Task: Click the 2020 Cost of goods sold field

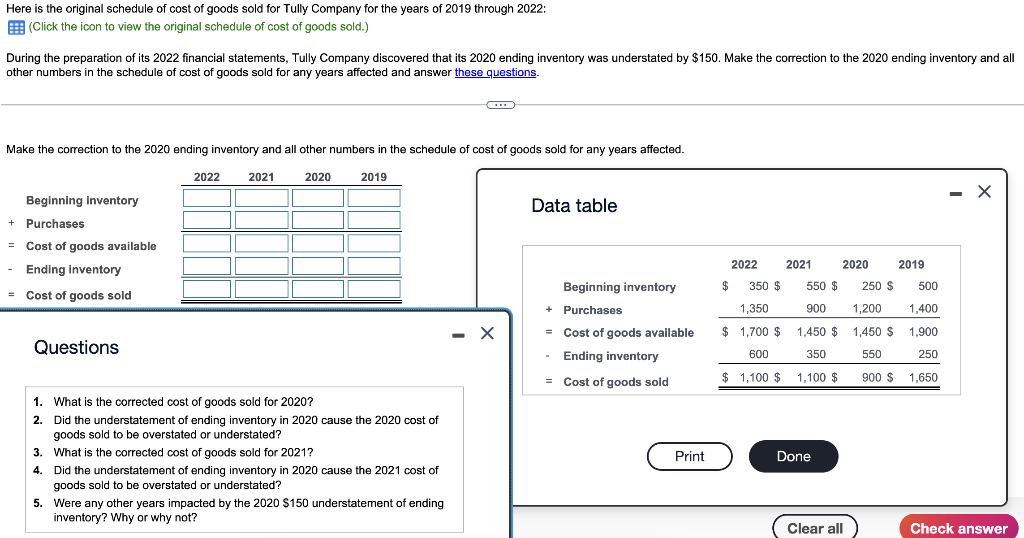Action: (317, 289)
